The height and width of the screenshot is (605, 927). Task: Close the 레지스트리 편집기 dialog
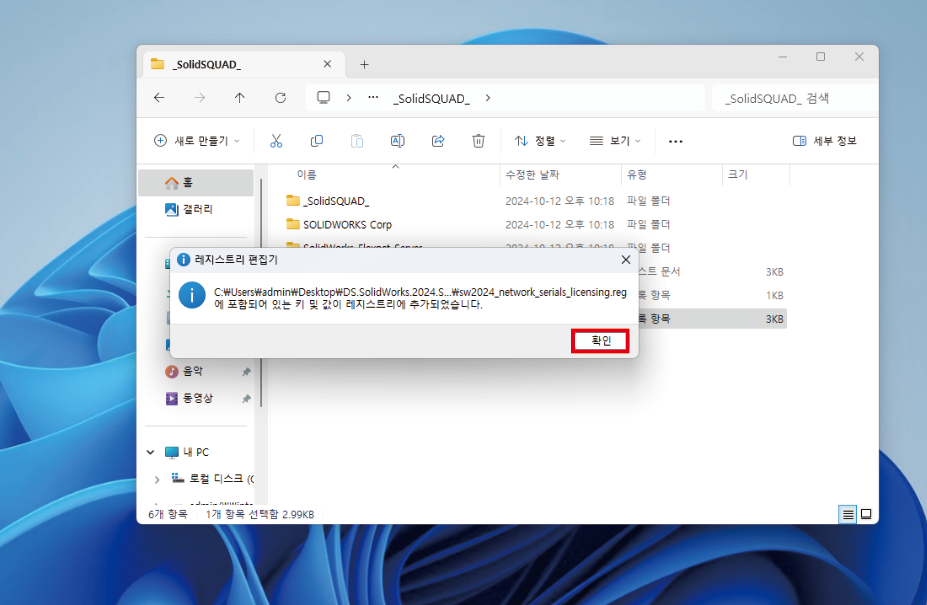tap(625, 260)
